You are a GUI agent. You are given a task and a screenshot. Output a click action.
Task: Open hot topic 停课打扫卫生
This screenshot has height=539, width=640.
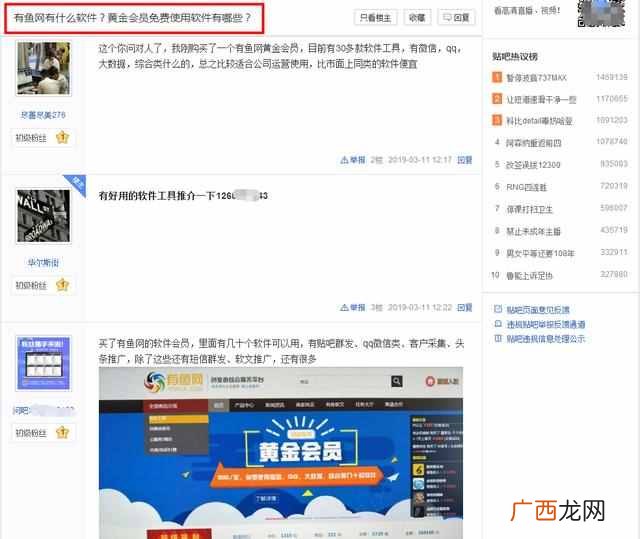[529, 209]
